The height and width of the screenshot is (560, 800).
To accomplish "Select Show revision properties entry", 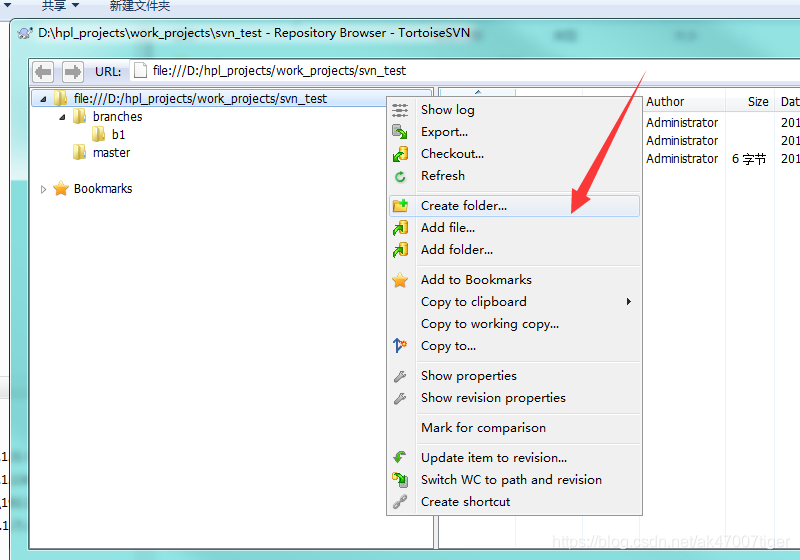I will click(x=514, y=397).
